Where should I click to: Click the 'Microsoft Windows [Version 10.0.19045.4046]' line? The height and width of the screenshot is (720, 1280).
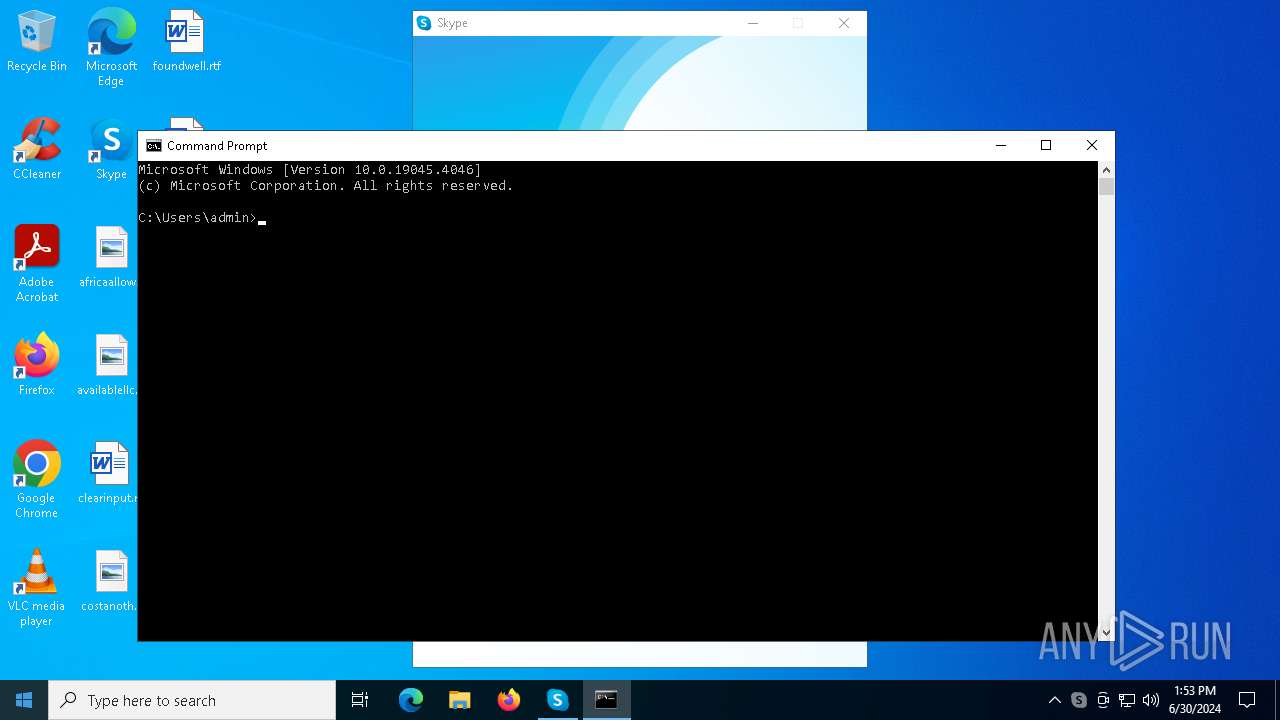(x=310, y=170)
